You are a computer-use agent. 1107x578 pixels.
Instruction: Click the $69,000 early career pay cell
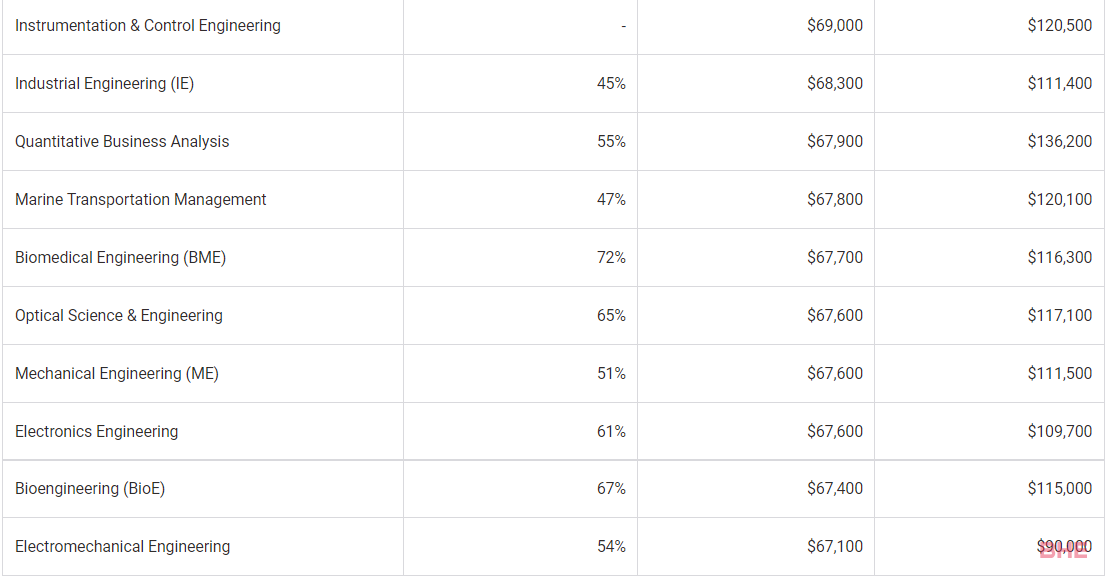click(835, 25)
